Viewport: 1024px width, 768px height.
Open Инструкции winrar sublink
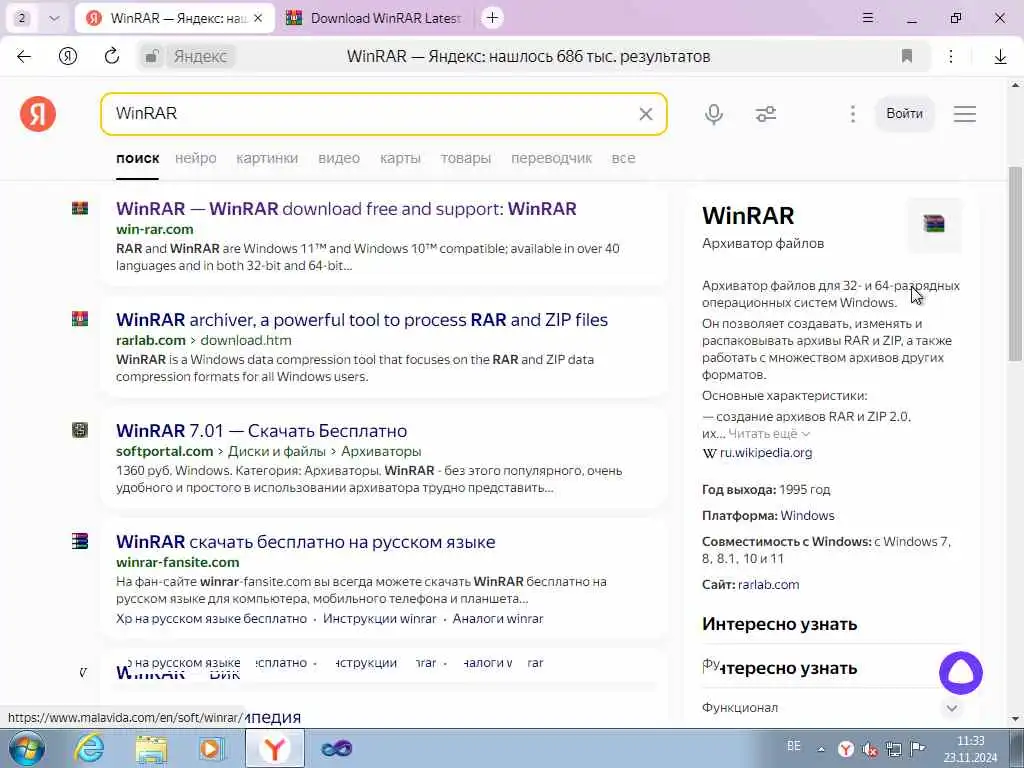coord(379,618)
